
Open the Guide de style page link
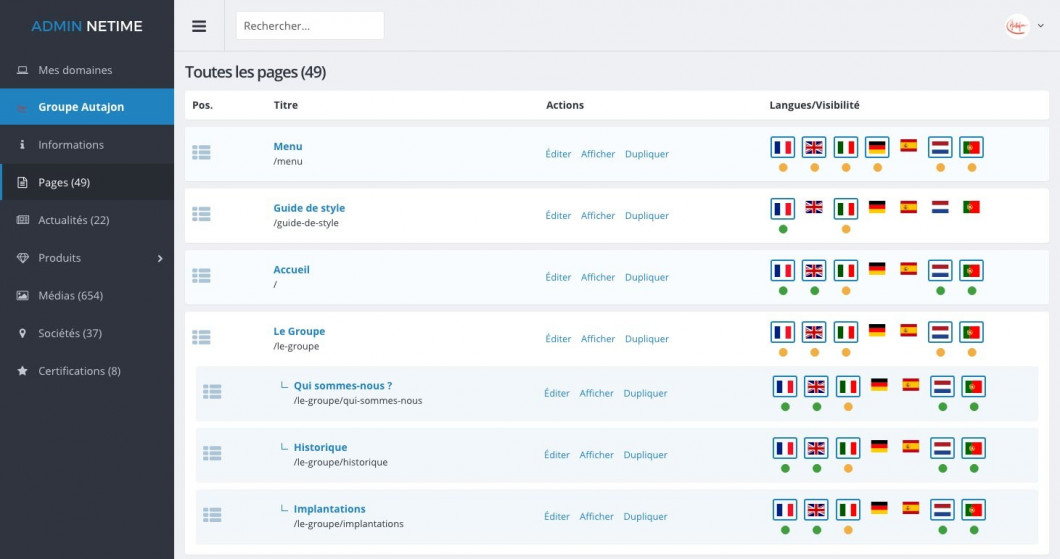(x=309, y=208)
